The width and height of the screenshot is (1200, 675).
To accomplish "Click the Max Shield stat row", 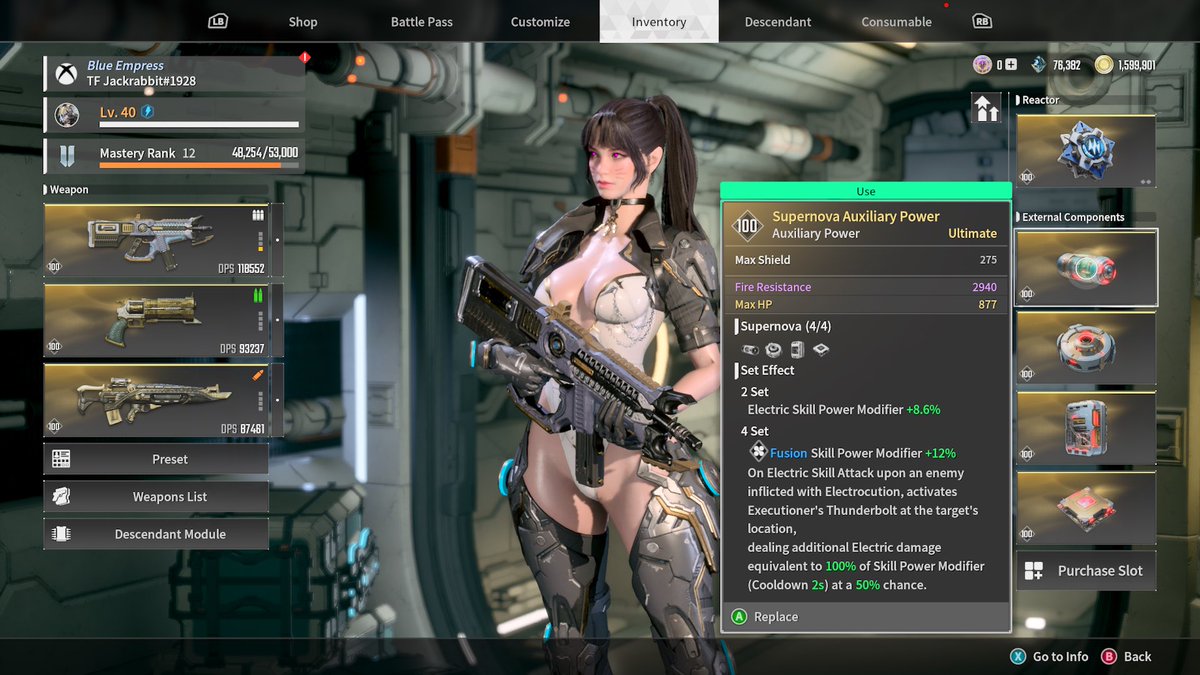I will (866, 260).
